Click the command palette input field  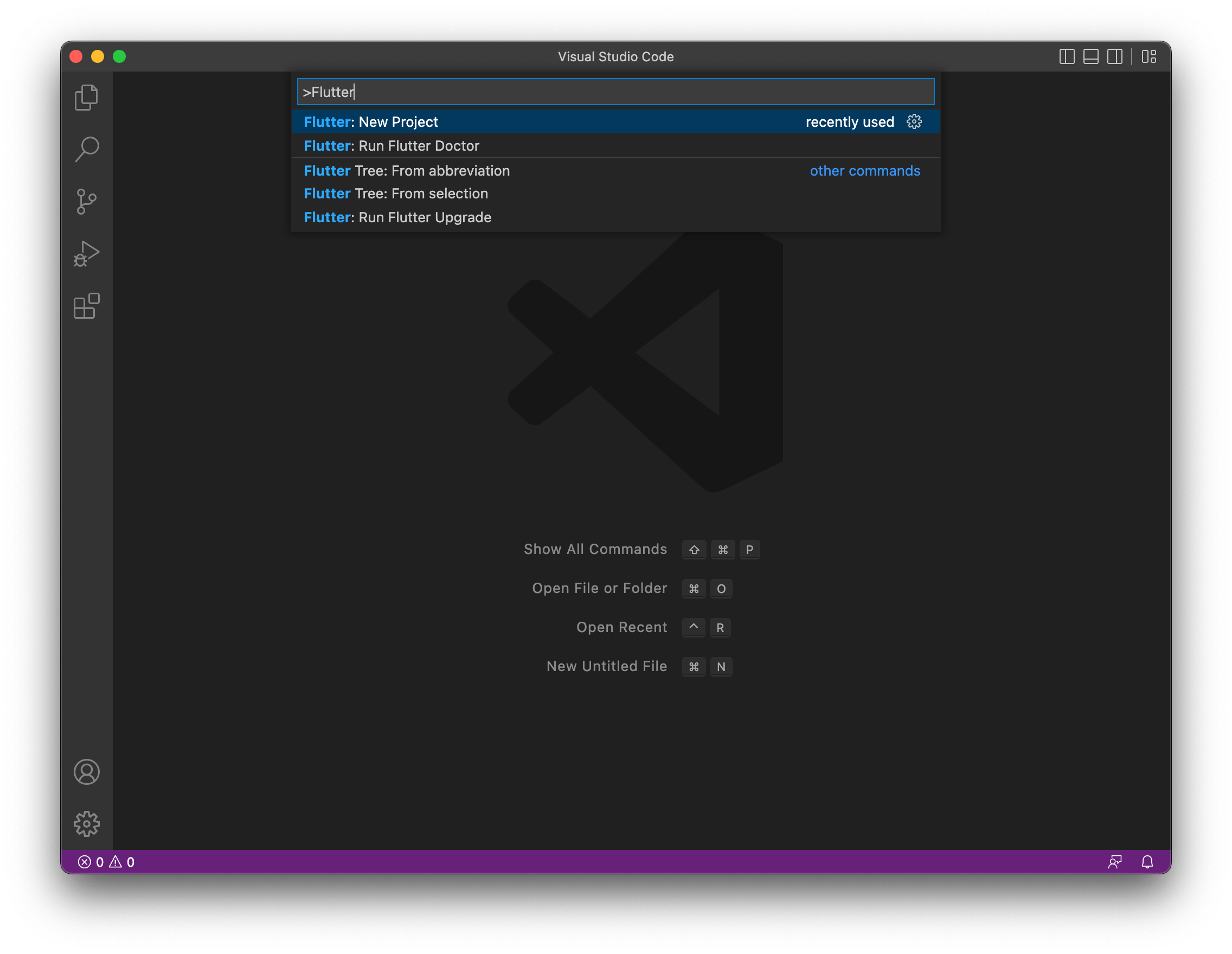(615, 92)
